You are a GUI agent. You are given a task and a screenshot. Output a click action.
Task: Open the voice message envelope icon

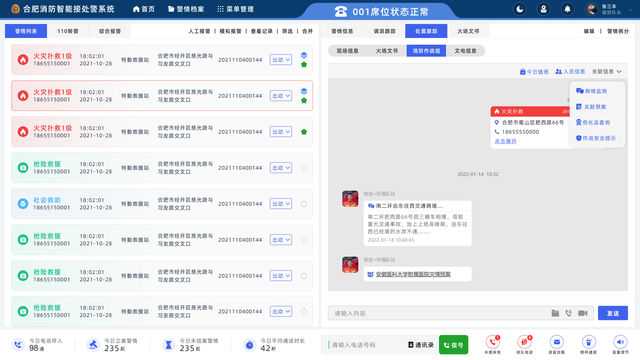pos(556,342)
